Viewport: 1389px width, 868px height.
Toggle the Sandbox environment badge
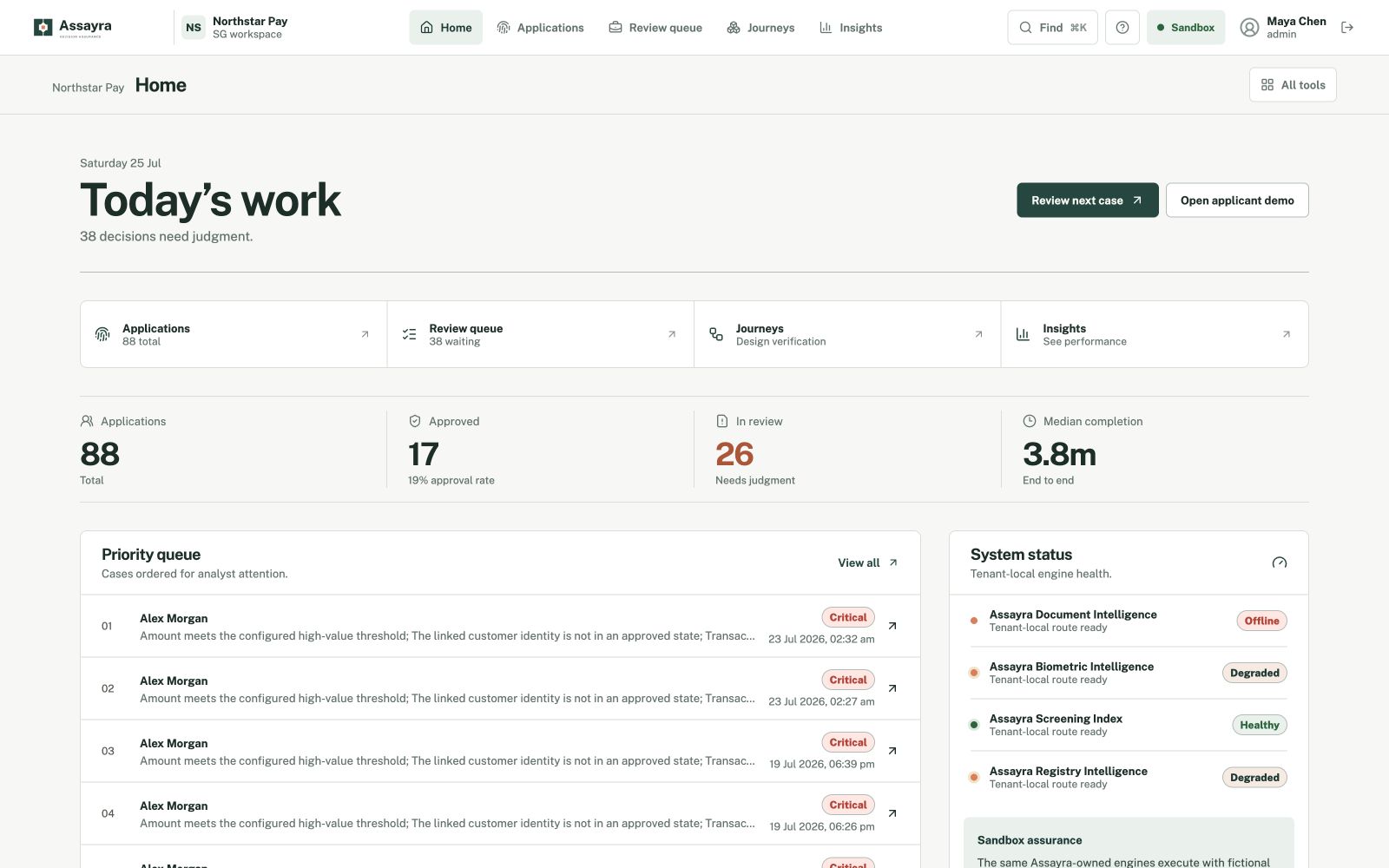1186,28
